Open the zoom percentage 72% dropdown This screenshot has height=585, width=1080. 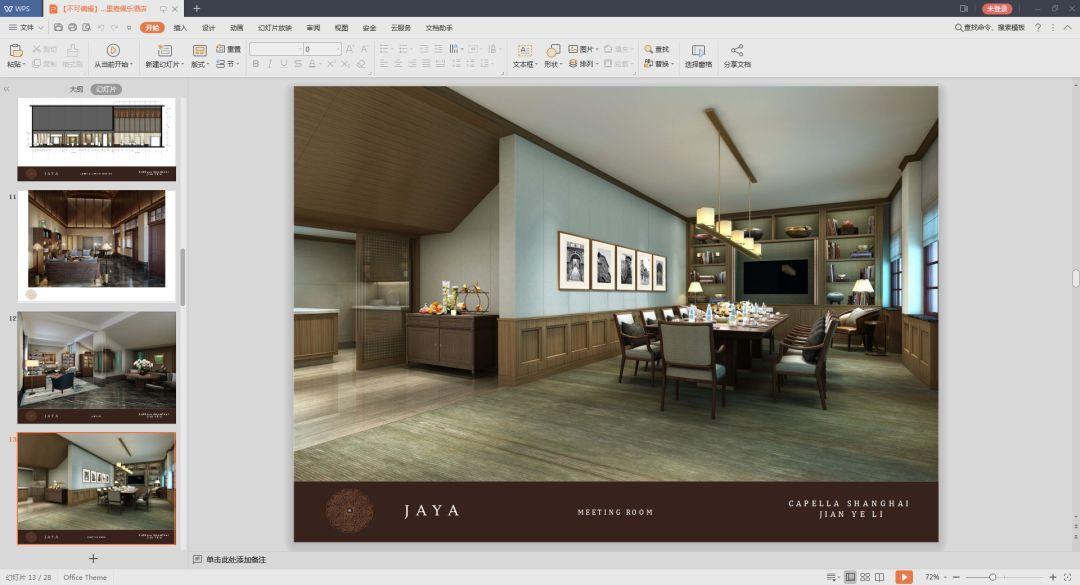tap(935, 577)
